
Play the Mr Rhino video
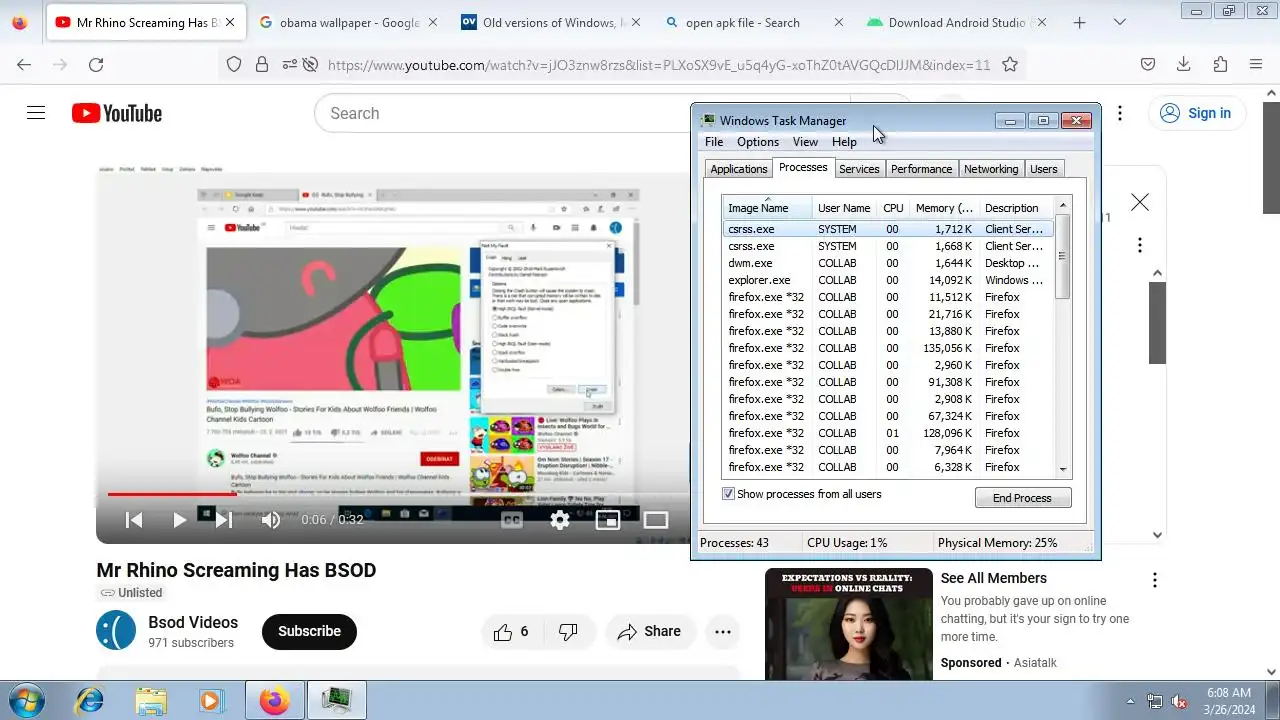click(x=179, y=519)
